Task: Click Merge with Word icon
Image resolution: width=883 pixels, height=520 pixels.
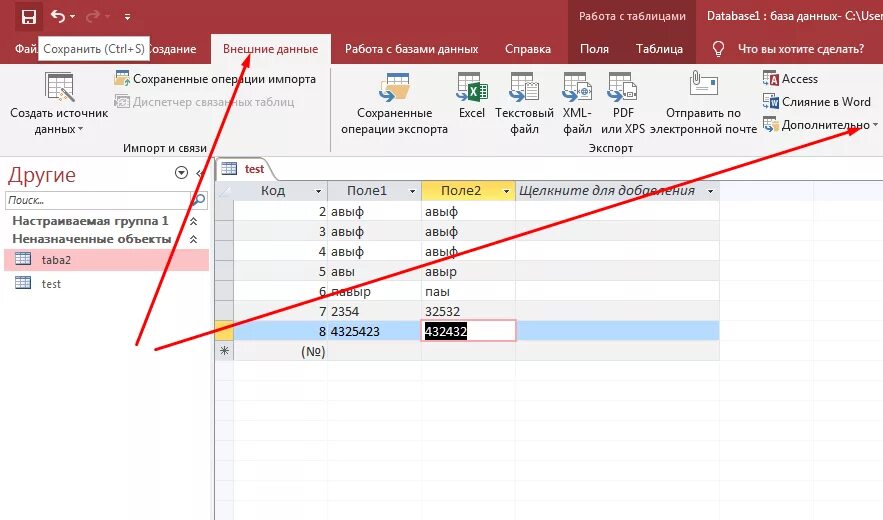Action: [770, 101]
